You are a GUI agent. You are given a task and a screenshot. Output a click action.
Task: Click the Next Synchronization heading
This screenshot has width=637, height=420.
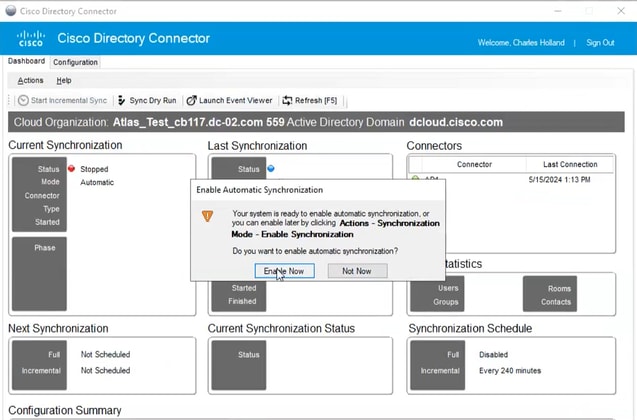point(58,328)
